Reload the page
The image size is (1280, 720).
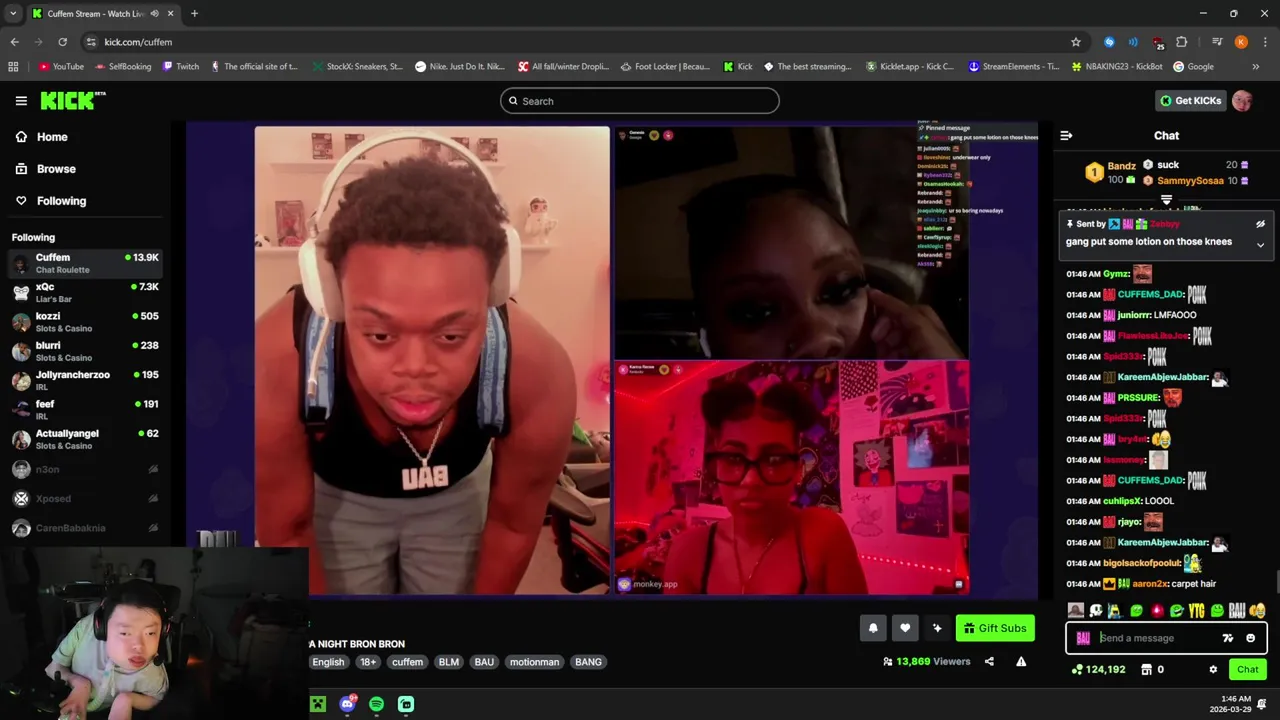coord(62,42)
